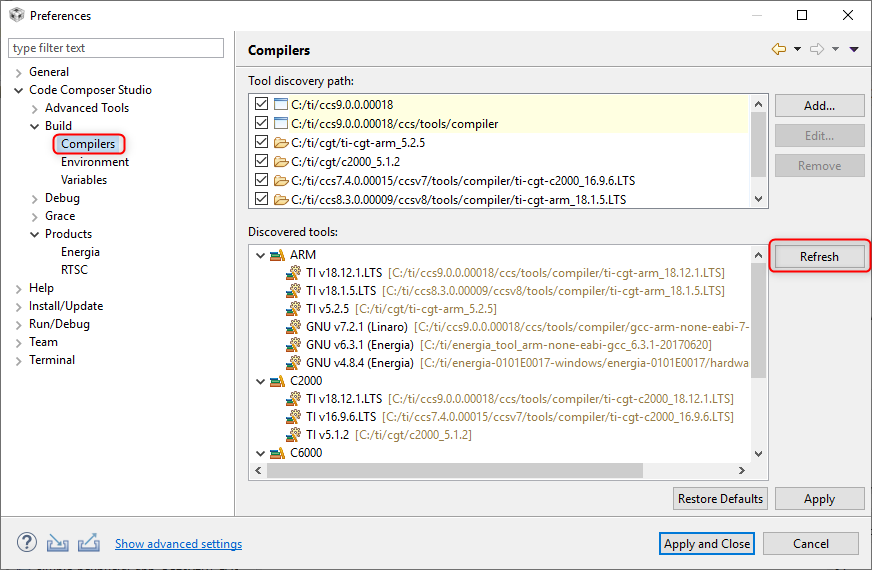Viewport: 872px width, 570px height.
Task: Expand the General tree node
Action: coord(18,72)
